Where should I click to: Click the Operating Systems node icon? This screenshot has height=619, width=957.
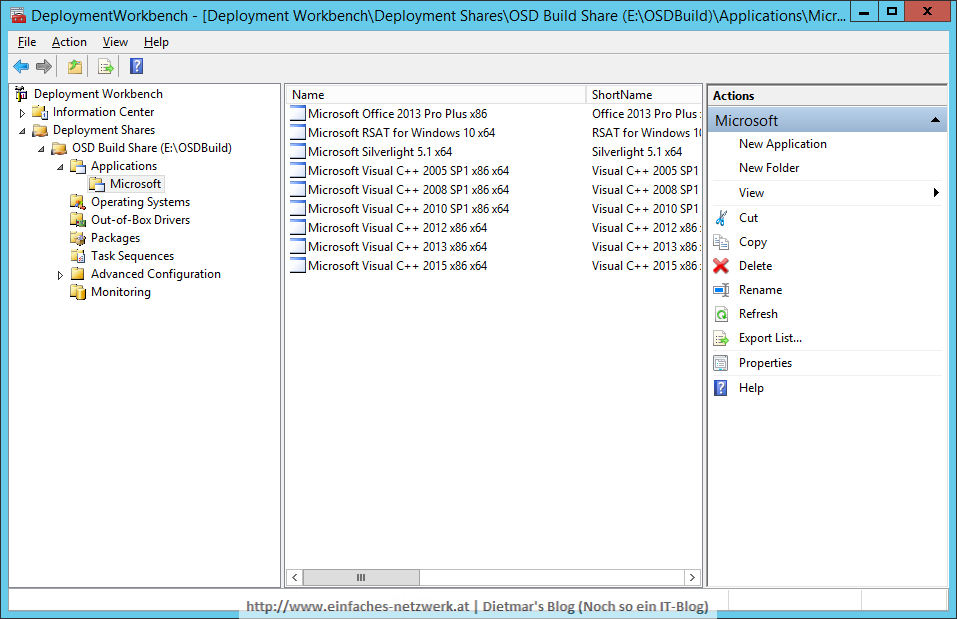[78, 202]
